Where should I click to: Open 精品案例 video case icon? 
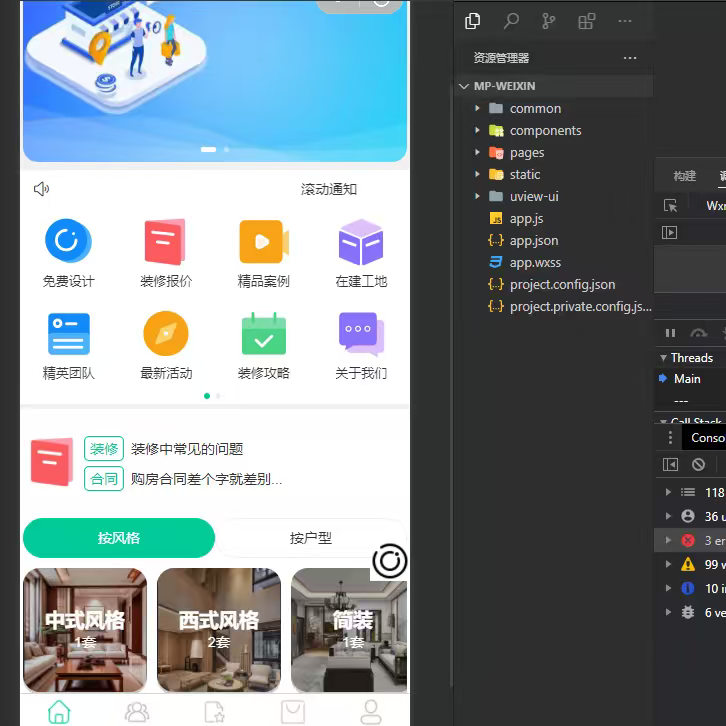[x=264, y=241]
